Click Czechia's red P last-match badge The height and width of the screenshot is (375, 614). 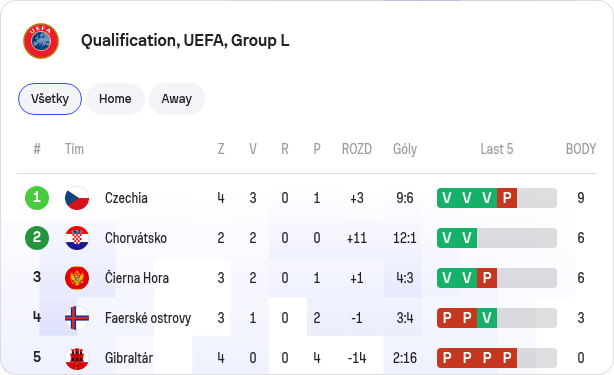[507, 198]
